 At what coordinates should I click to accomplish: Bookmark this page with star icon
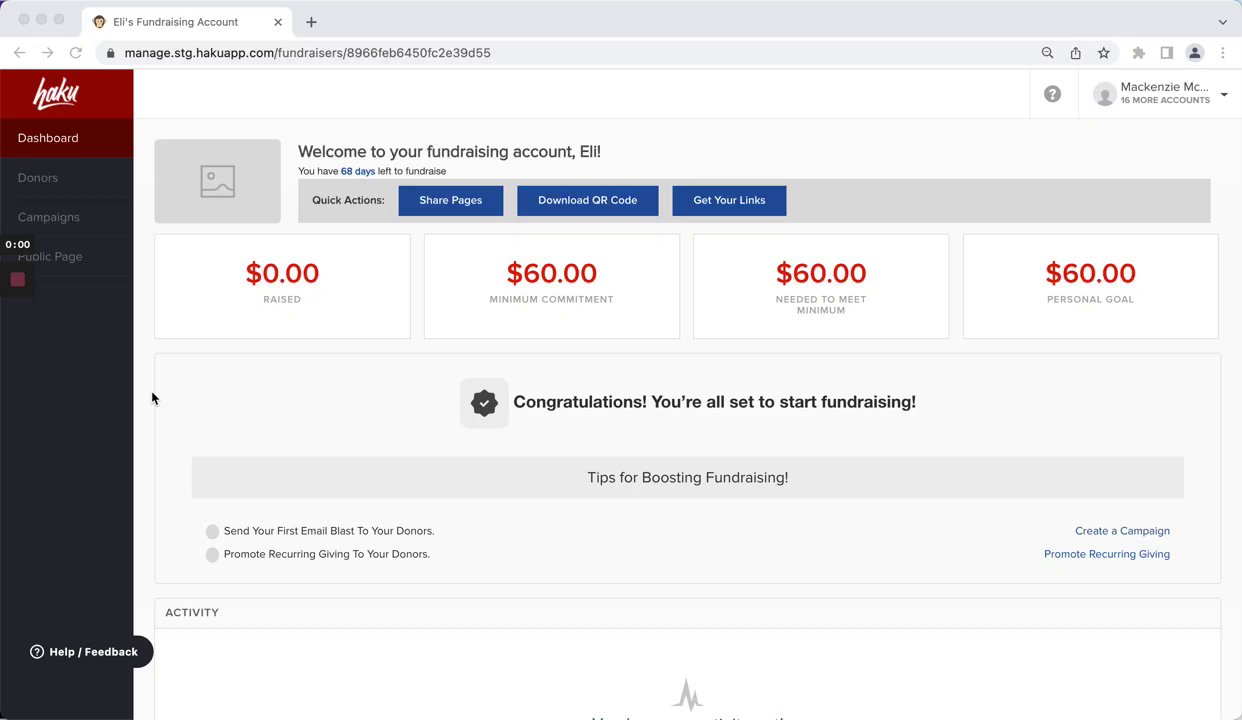tap(1104, 53)
